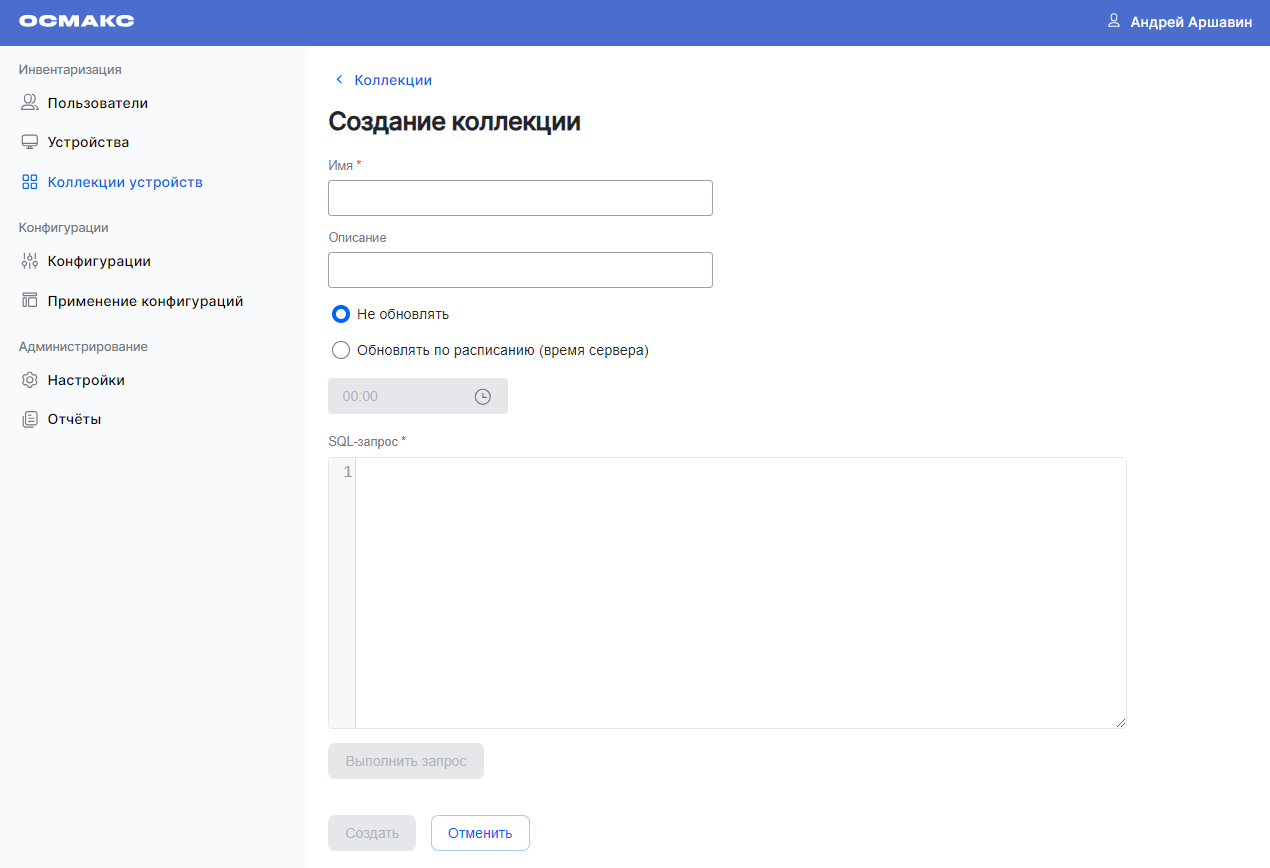Click the layout icon for Применение конфигураций
Image resolution: width=1270 pixels, height=868 pixels.
tap(29, 301)
